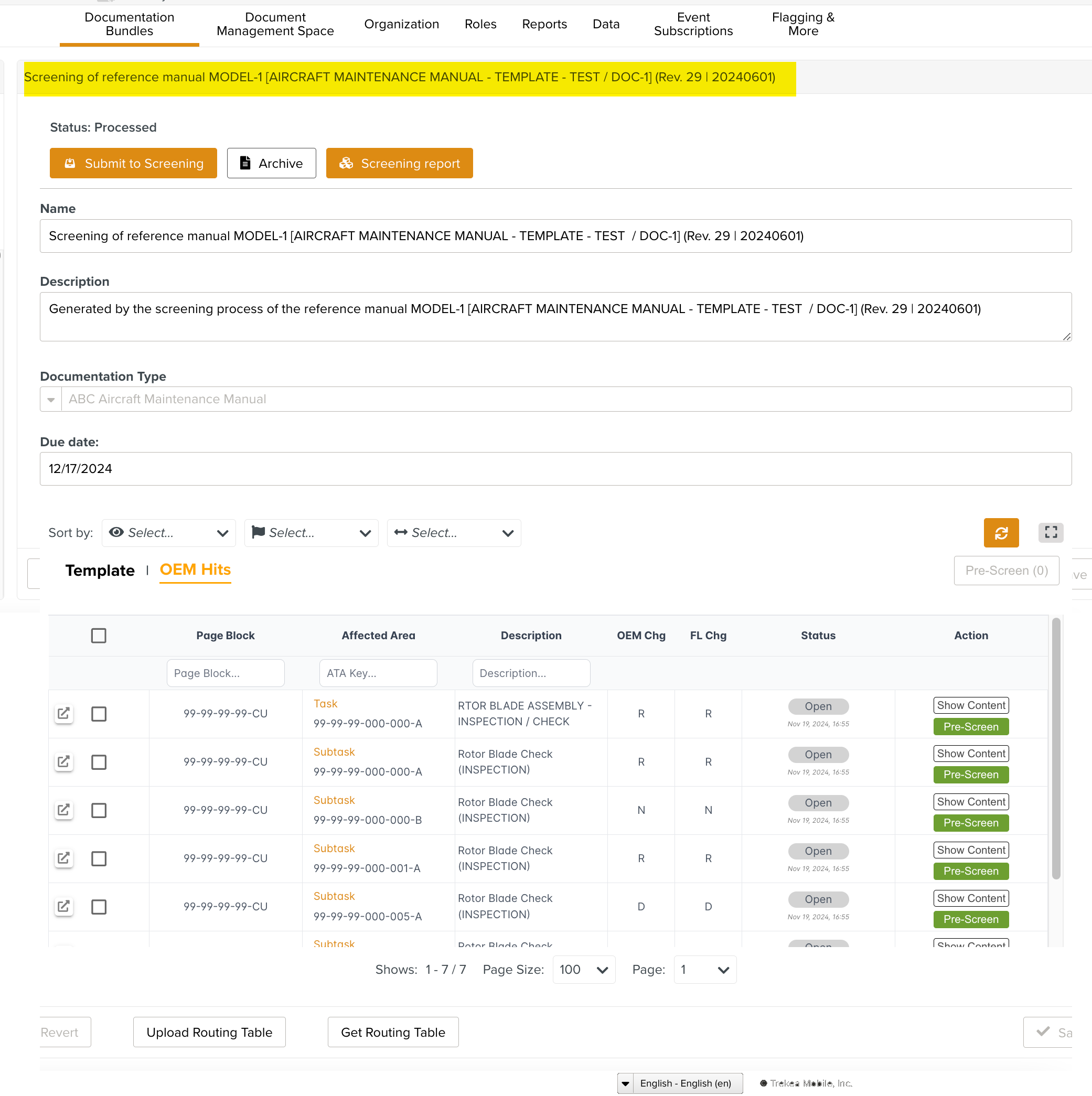Click the Screening report button

click(x=399, y=164)
